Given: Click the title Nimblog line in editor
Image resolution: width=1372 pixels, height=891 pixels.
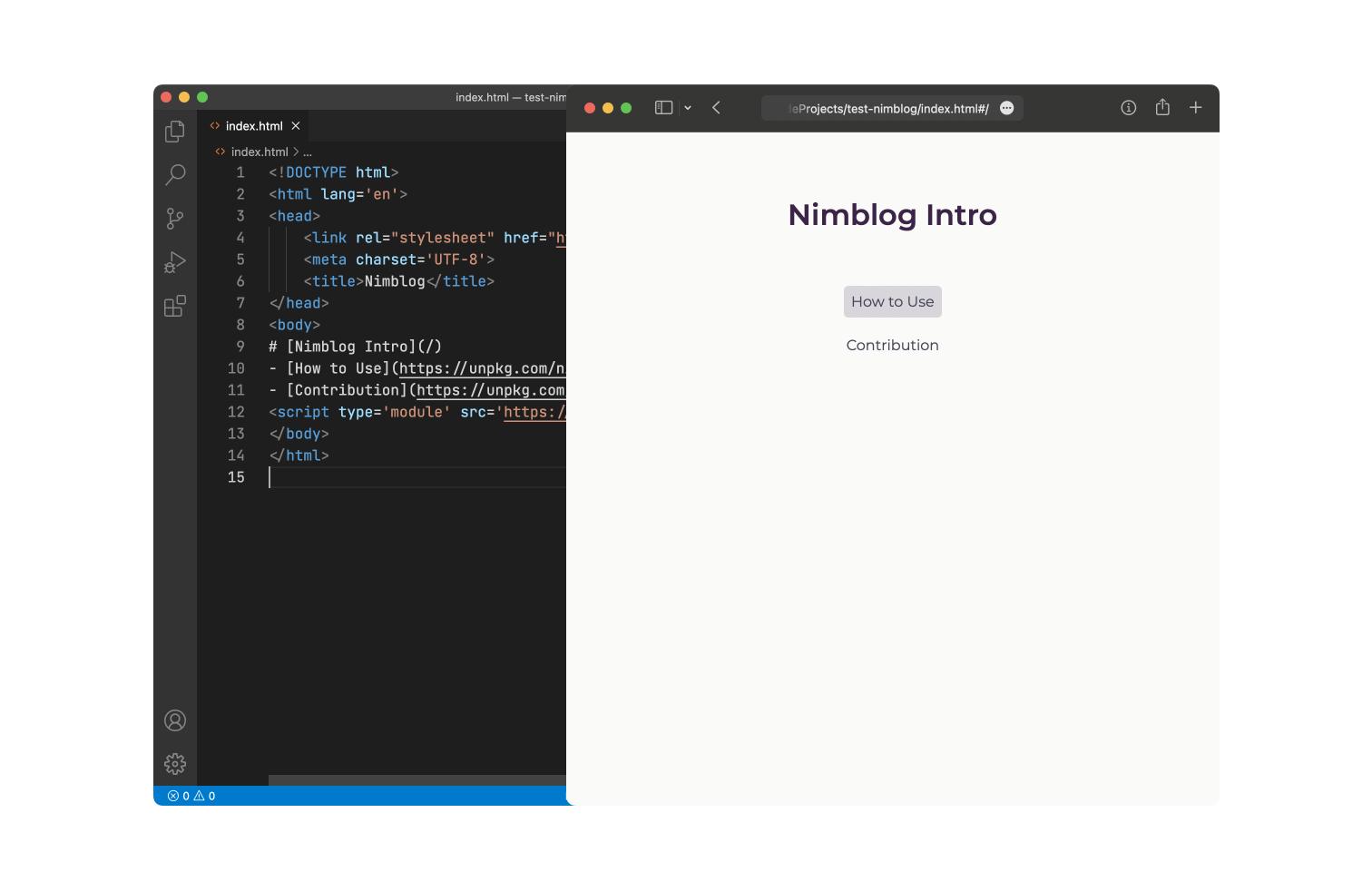Looking at the screenshot, I should [399, 281].
